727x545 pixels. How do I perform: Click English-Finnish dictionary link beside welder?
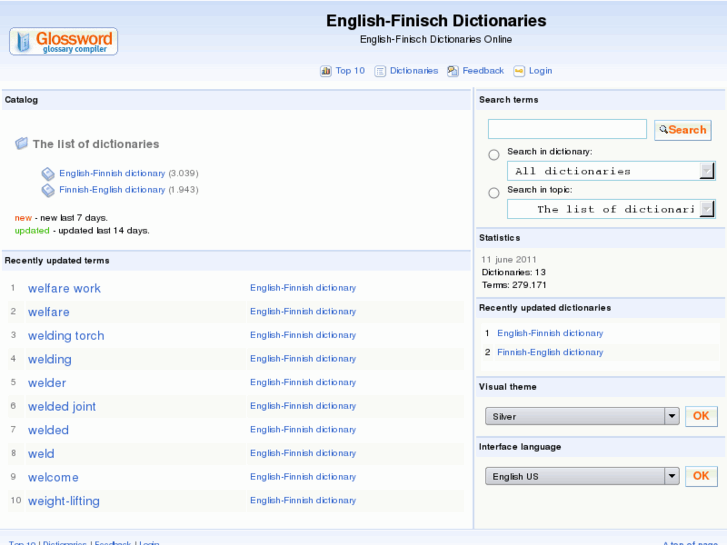[303, 383]
